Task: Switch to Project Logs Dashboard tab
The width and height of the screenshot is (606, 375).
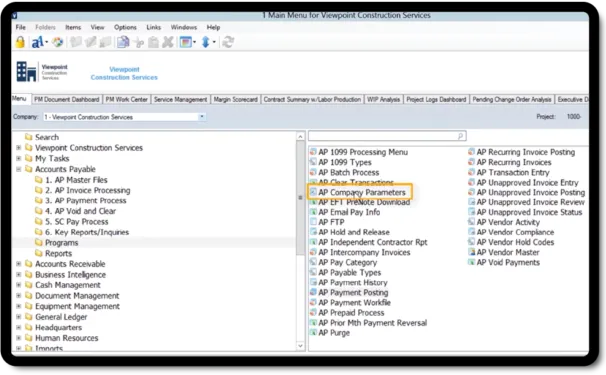Action: (436, 99)
